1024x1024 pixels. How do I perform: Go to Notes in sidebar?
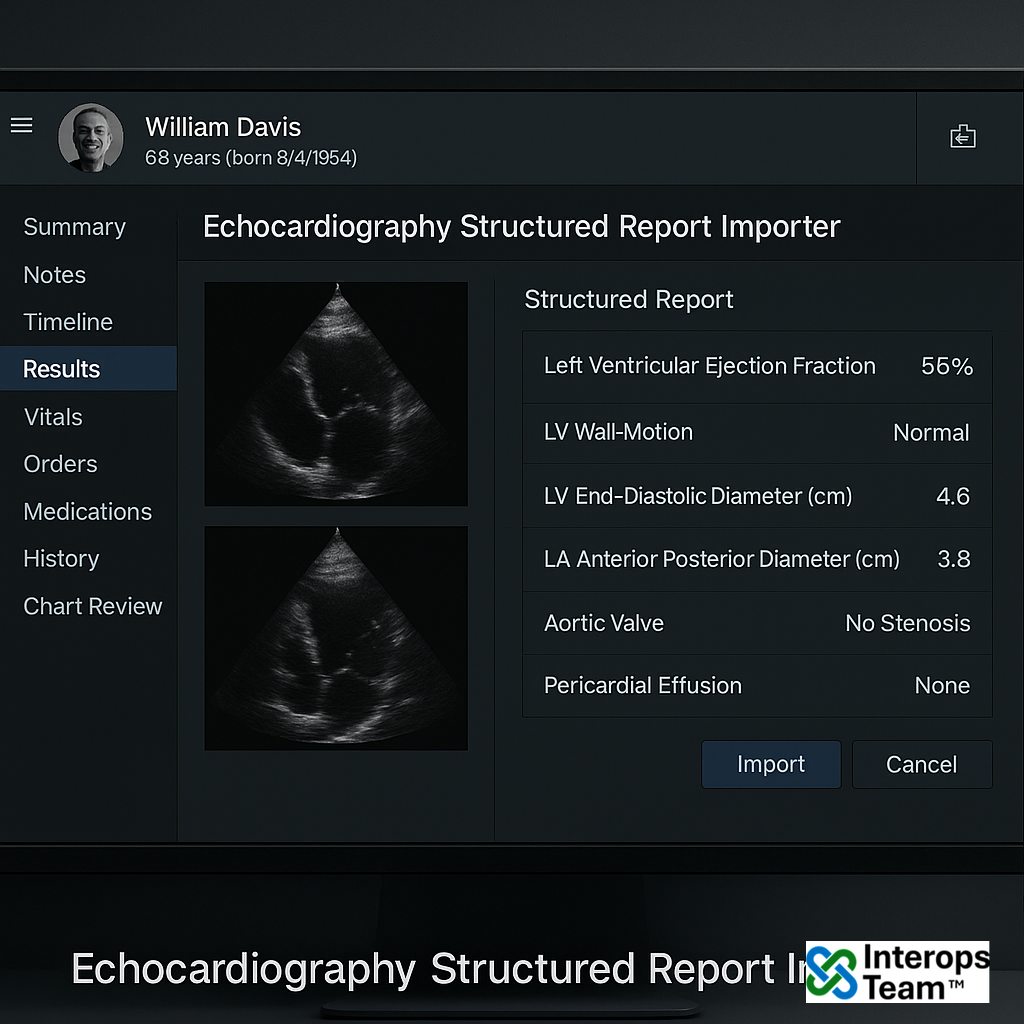[x=55, y=275]
